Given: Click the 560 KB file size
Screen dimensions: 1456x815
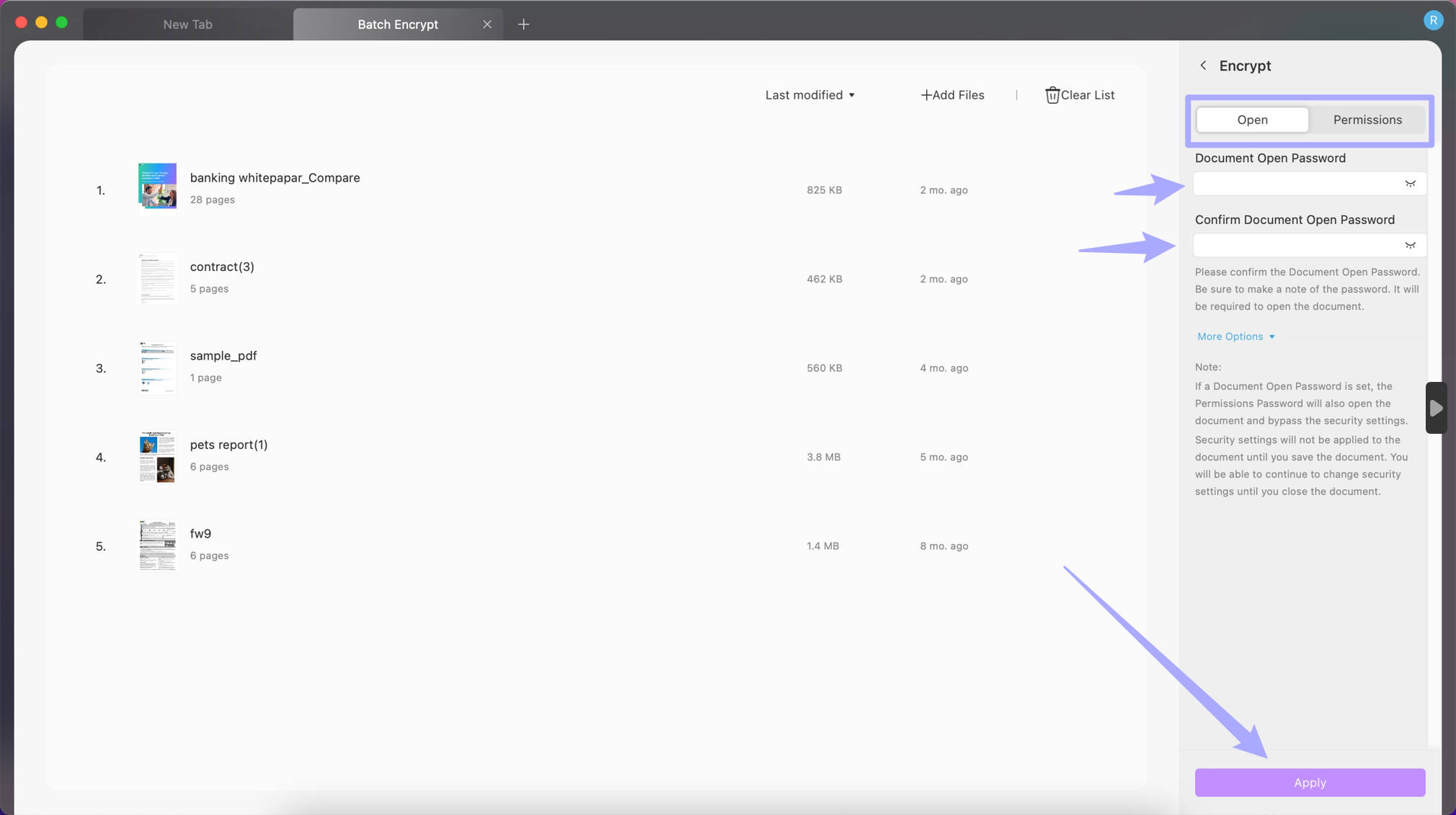Looking at the screenshot, I should click(x=824, y=368).
